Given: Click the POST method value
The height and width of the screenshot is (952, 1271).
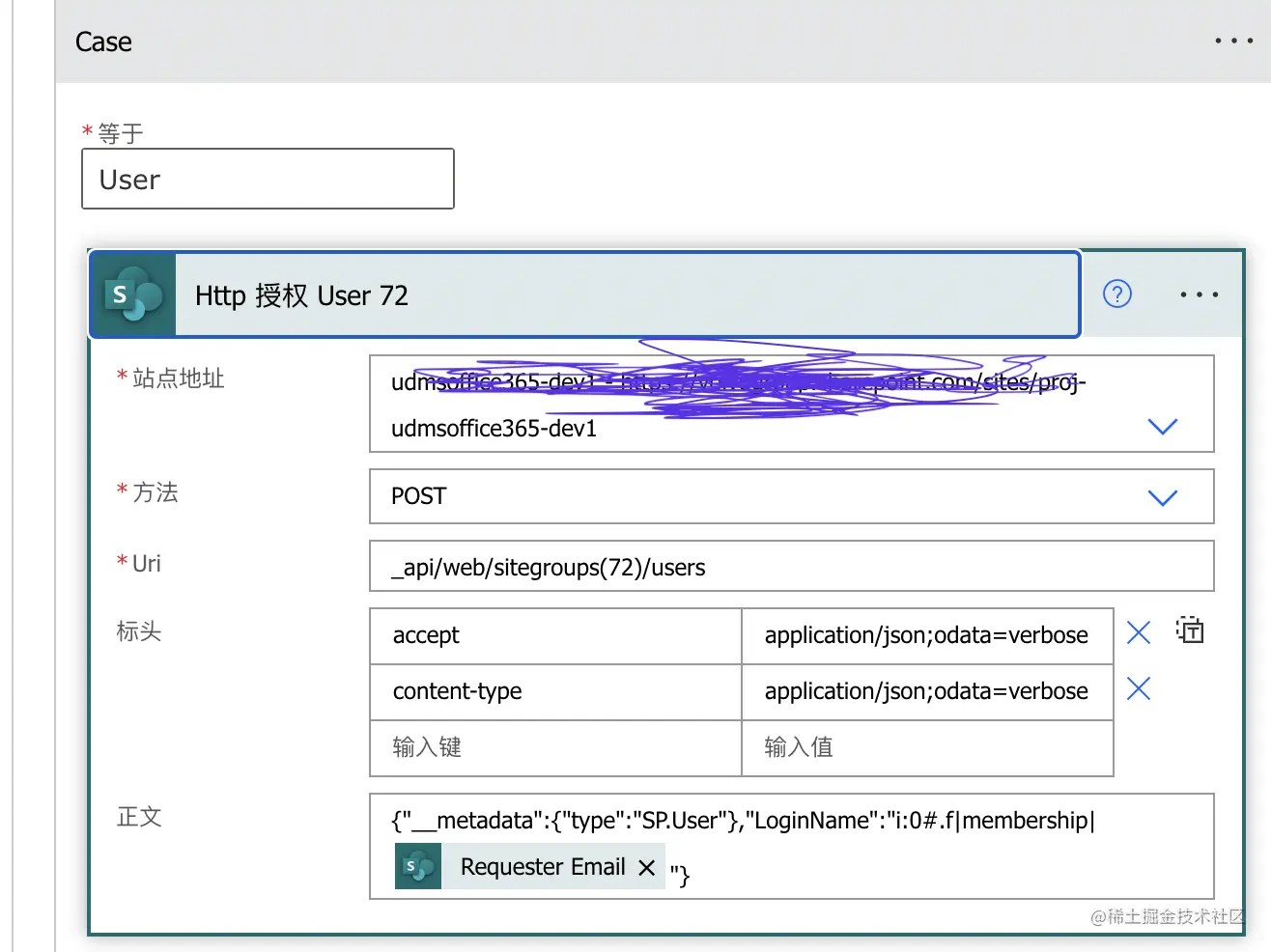Looking at the screenshot, I should click(418, 496).
